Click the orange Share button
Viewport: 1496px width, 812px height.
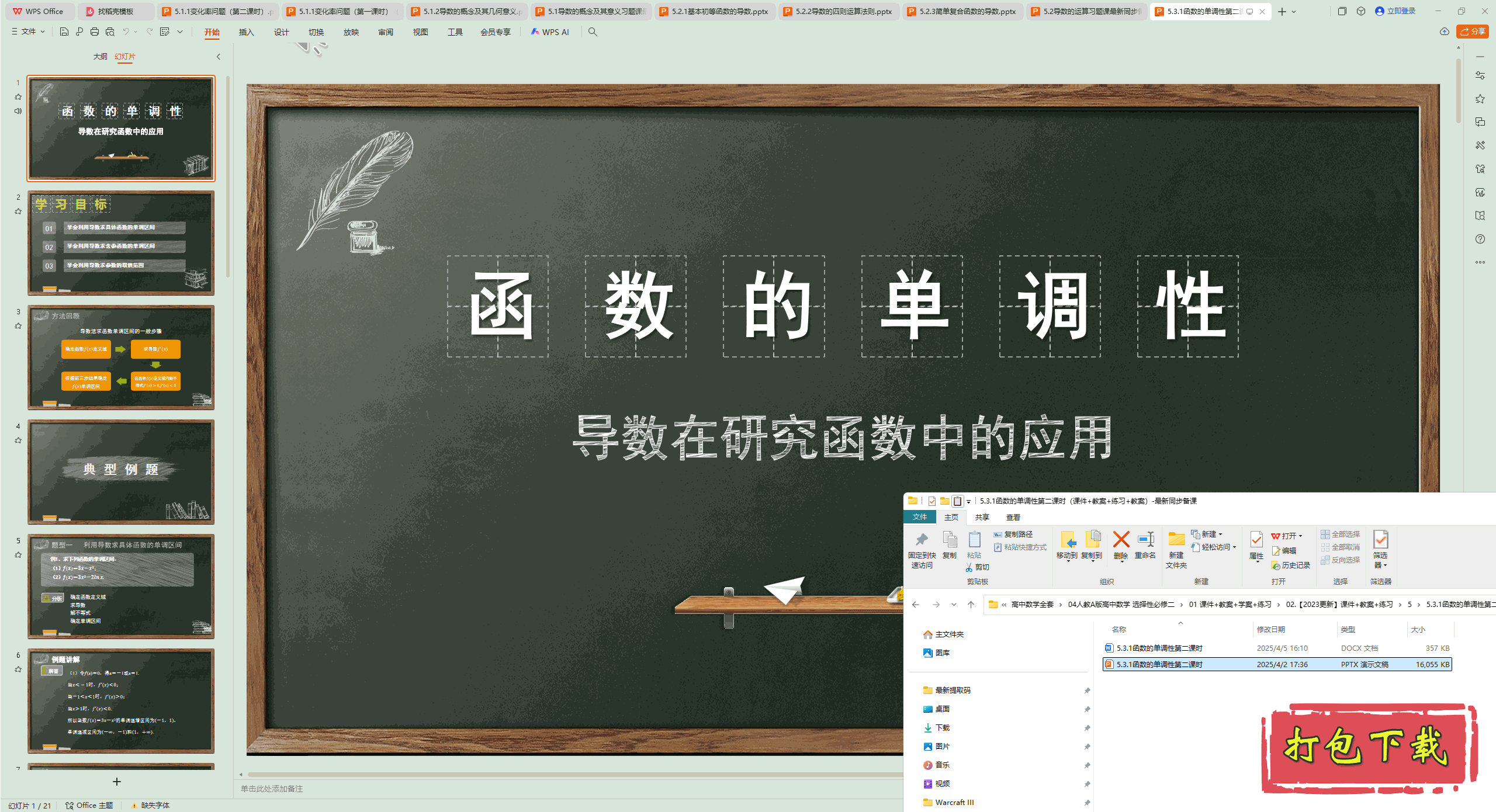coord(1473,32)
